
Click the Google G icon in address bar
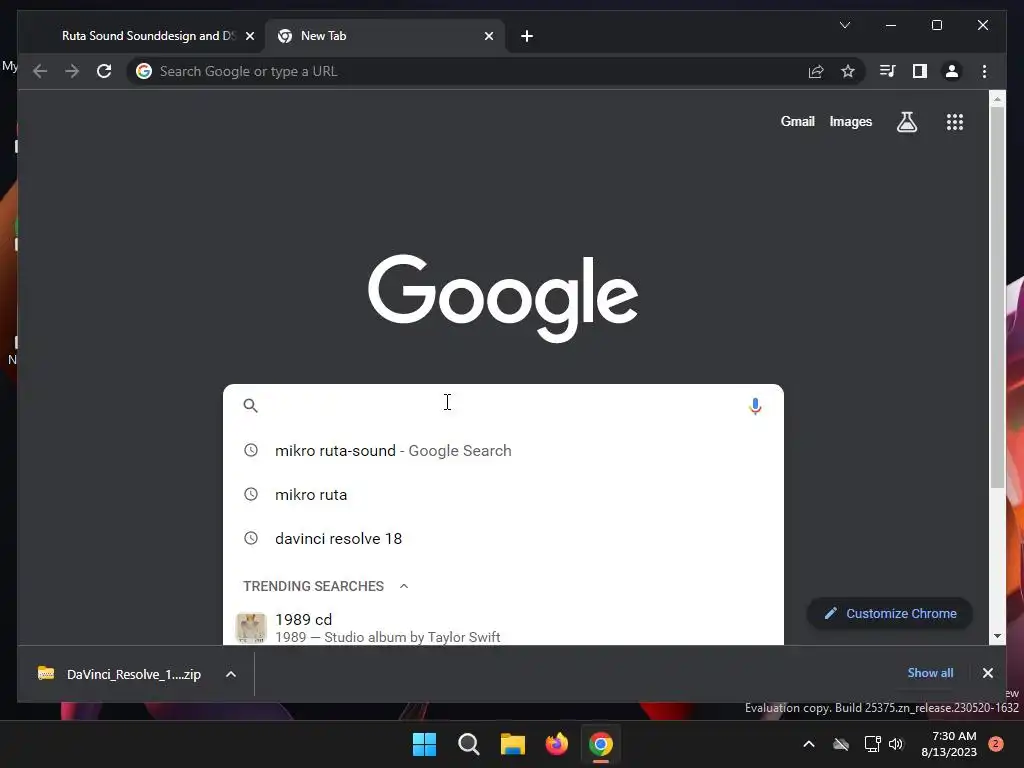pos(144,71)
